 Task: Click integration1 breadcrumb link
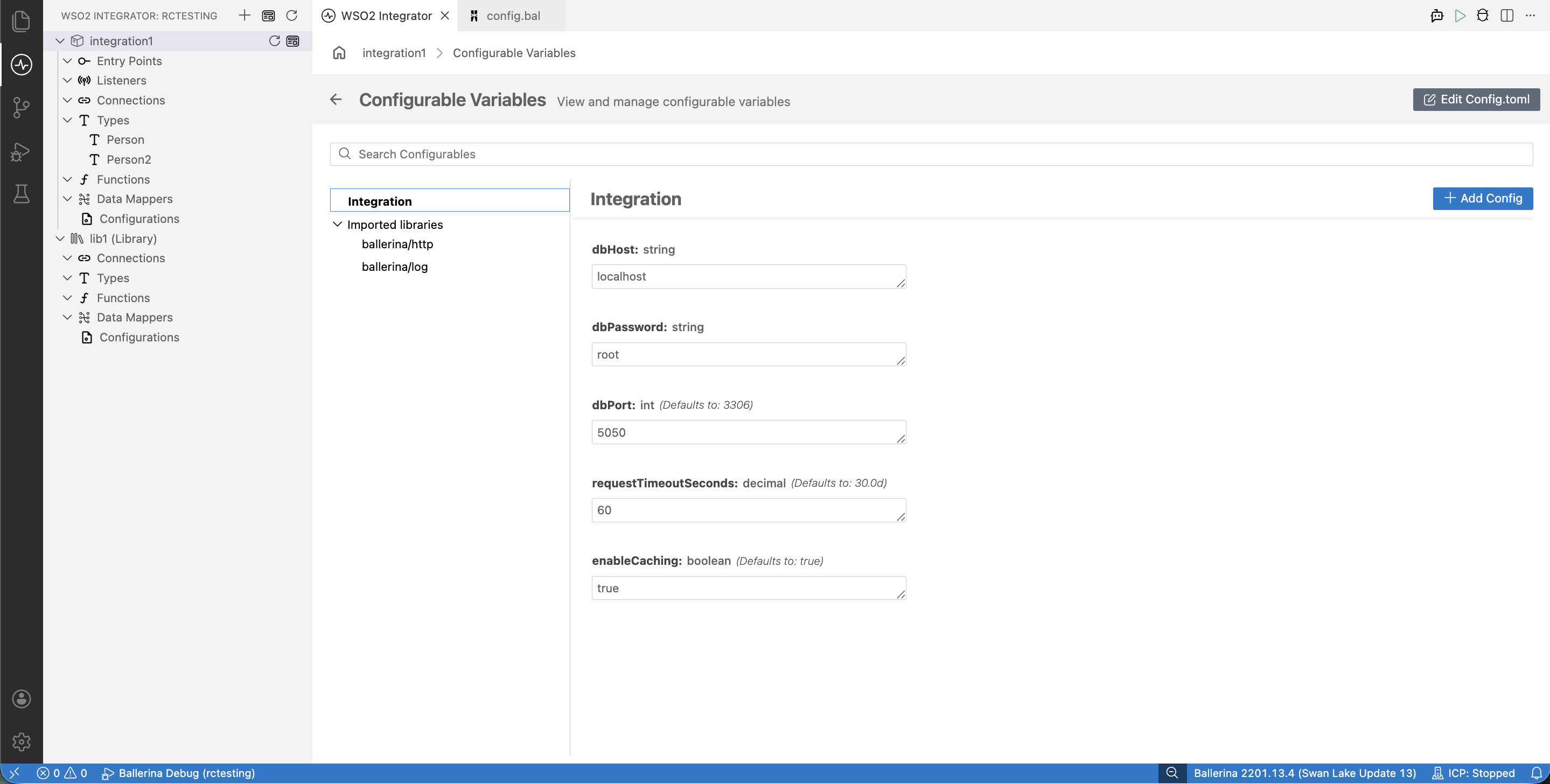coord(394,53)
